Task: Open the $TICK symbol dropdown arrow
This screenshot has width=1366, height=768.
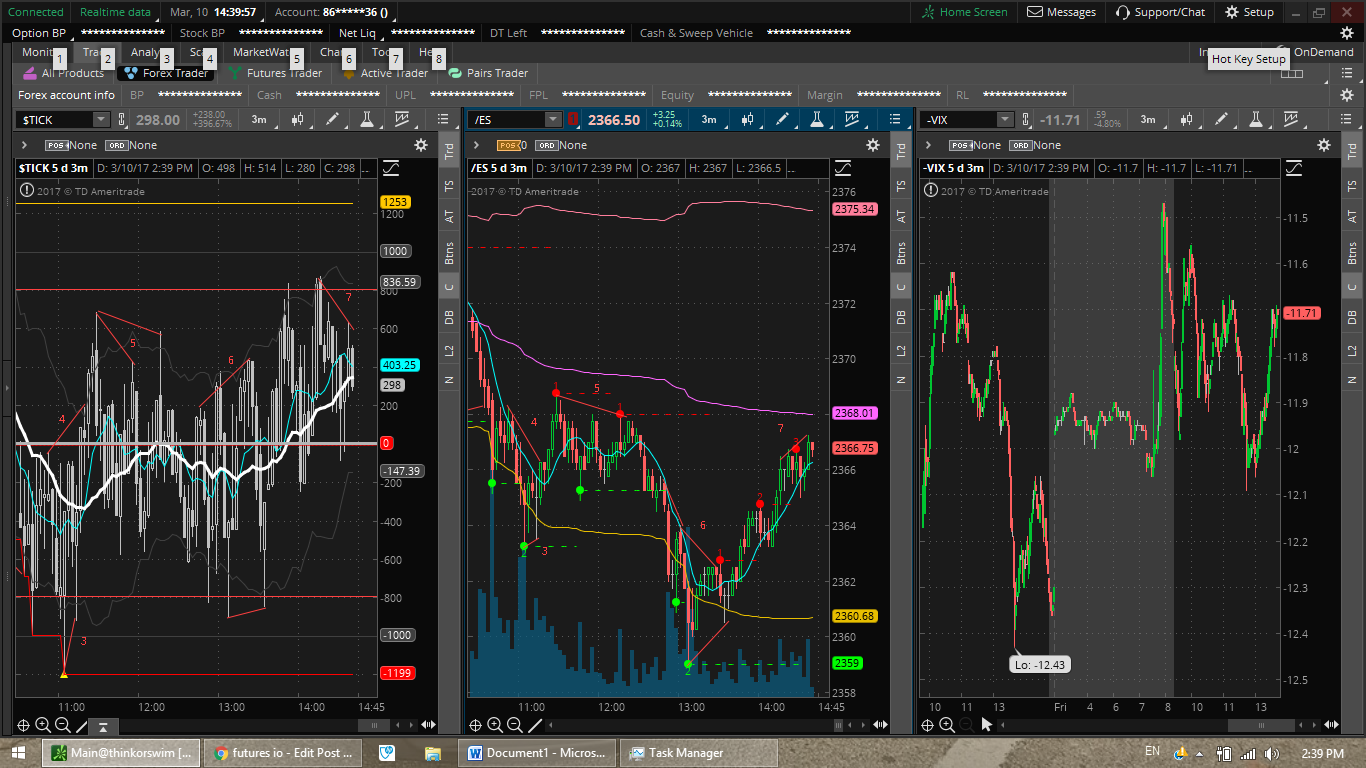Action: point(100,120)
